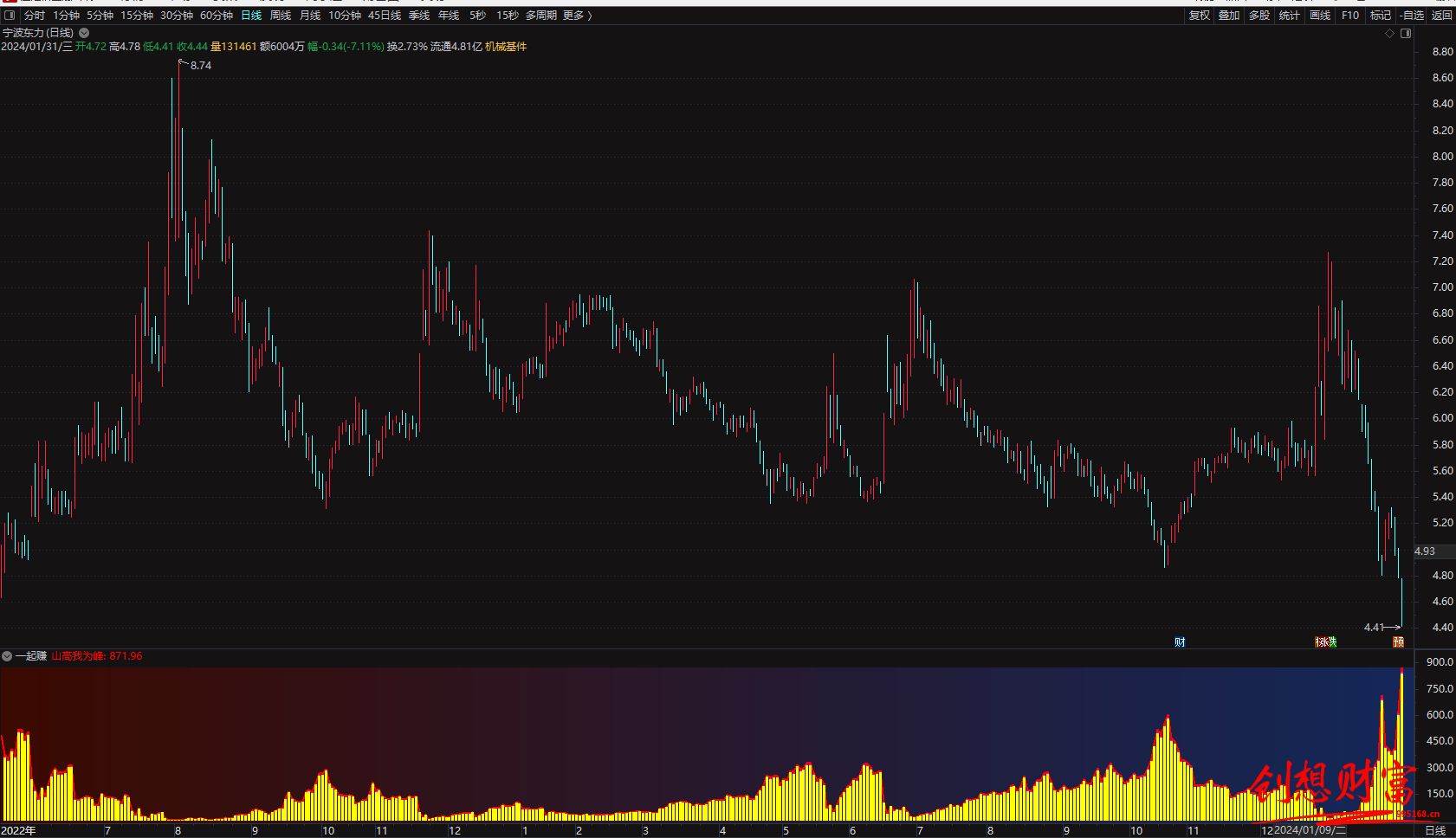Screen dimensions: 1456x838
Task: Switch to 月线 monthly chart
Action: click(x=310, y=16)
